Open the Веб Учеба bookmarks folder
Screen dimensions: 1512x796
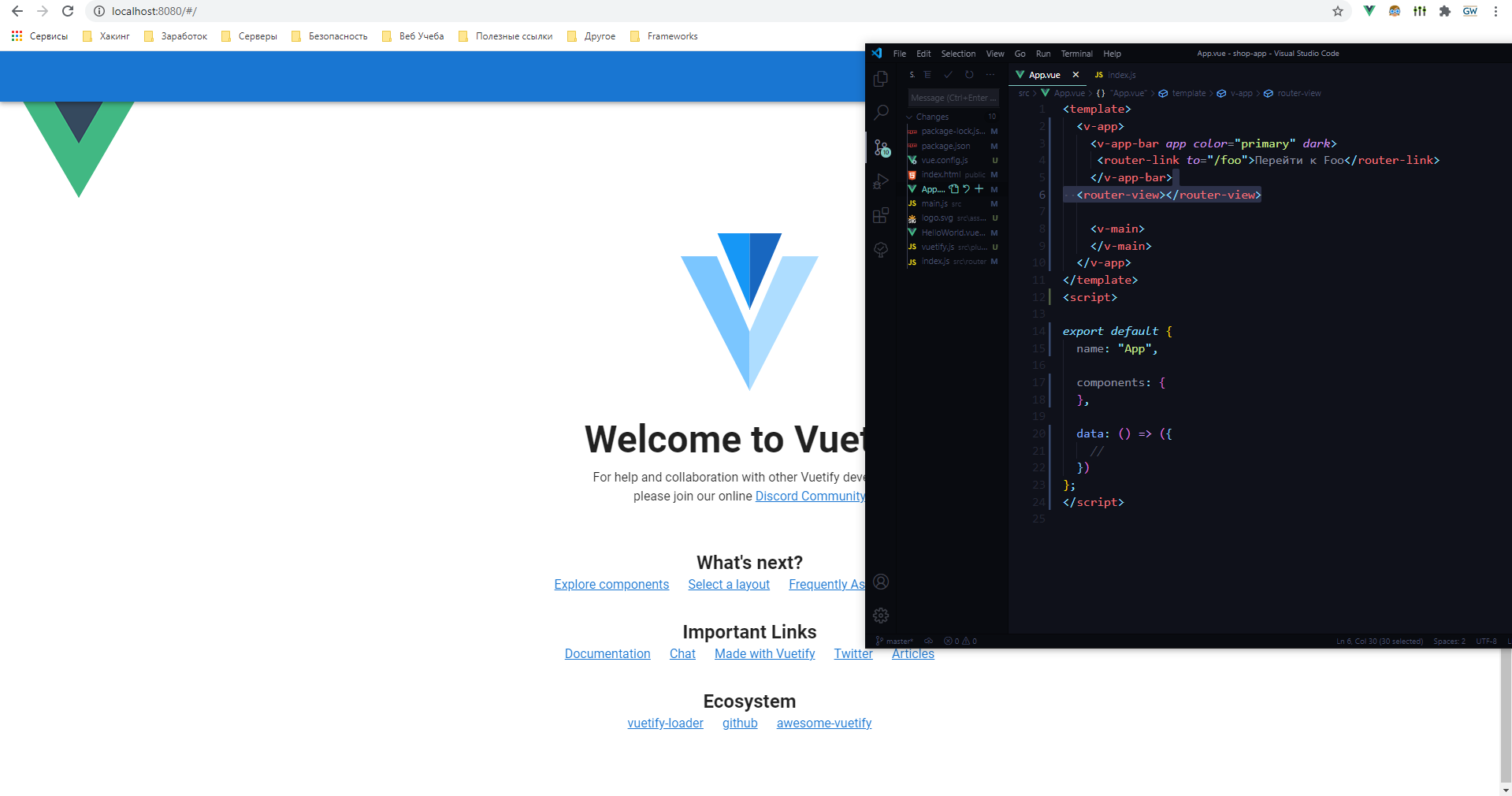[413, 36]
